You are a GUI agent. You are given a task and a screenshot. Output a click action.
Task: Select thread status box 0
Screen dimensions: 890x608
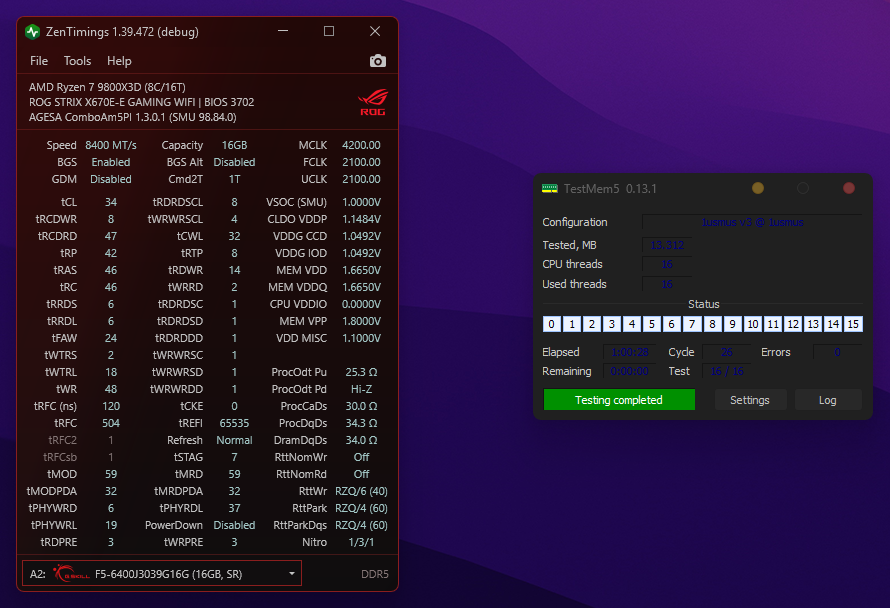pos(552,324)
